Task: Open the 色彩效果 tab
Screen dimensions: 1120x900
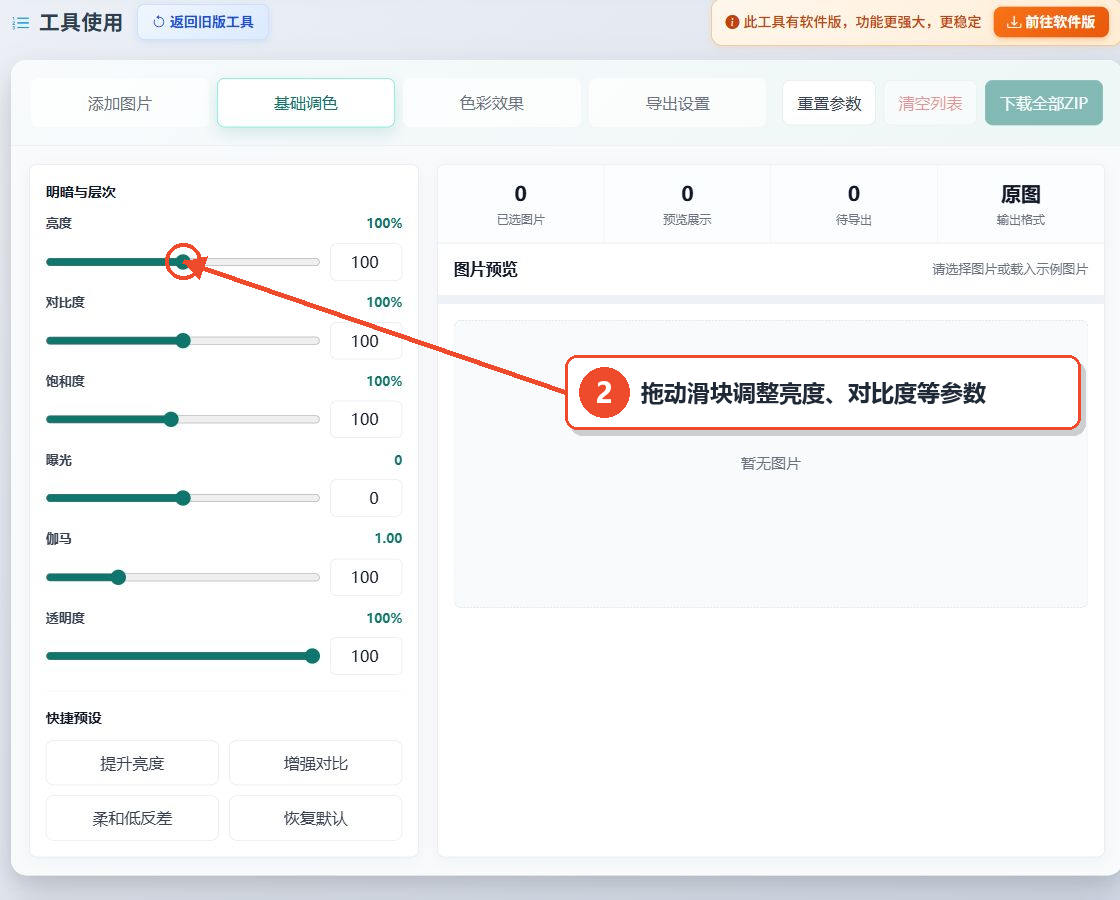Action: (491, 104)
